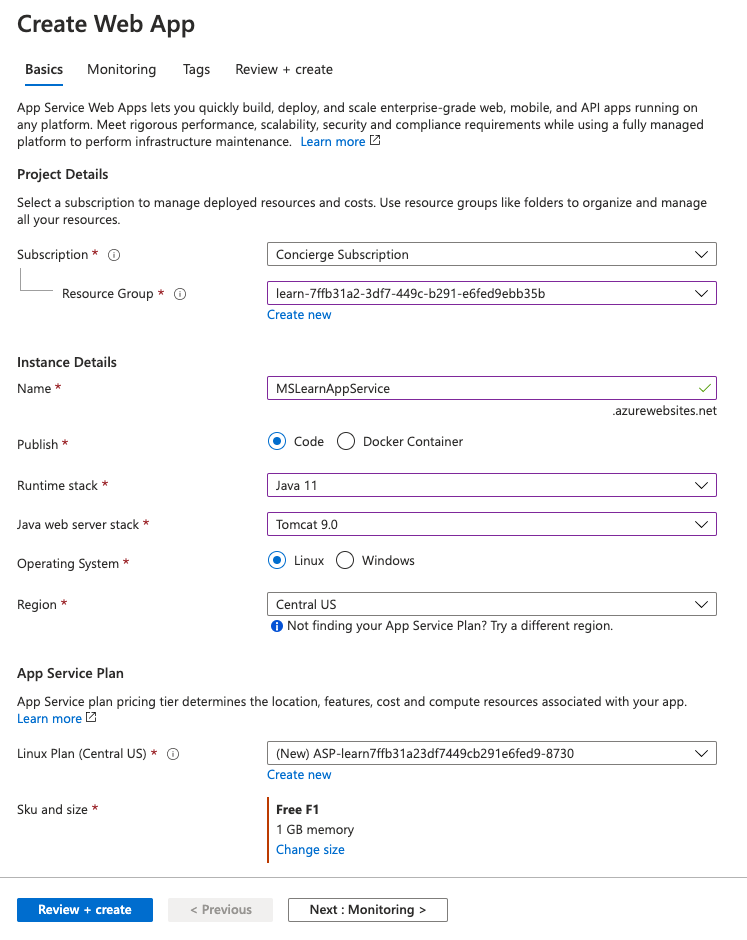The image size is (747, 940).
Task: Click info icon next to Subscription label
Action: click(x=113, y=255)
